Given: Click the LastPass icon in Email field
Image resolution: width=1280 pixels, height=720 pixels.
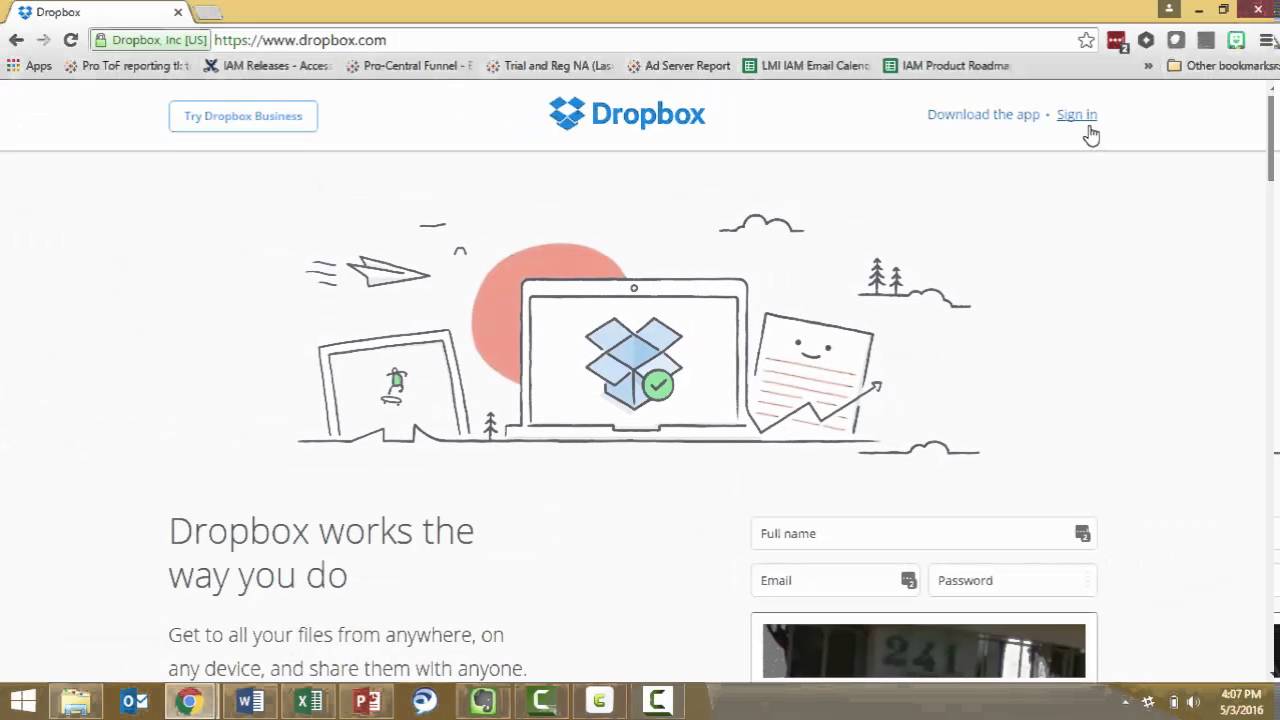Looking at the screenshot, I should click(908, 580).
